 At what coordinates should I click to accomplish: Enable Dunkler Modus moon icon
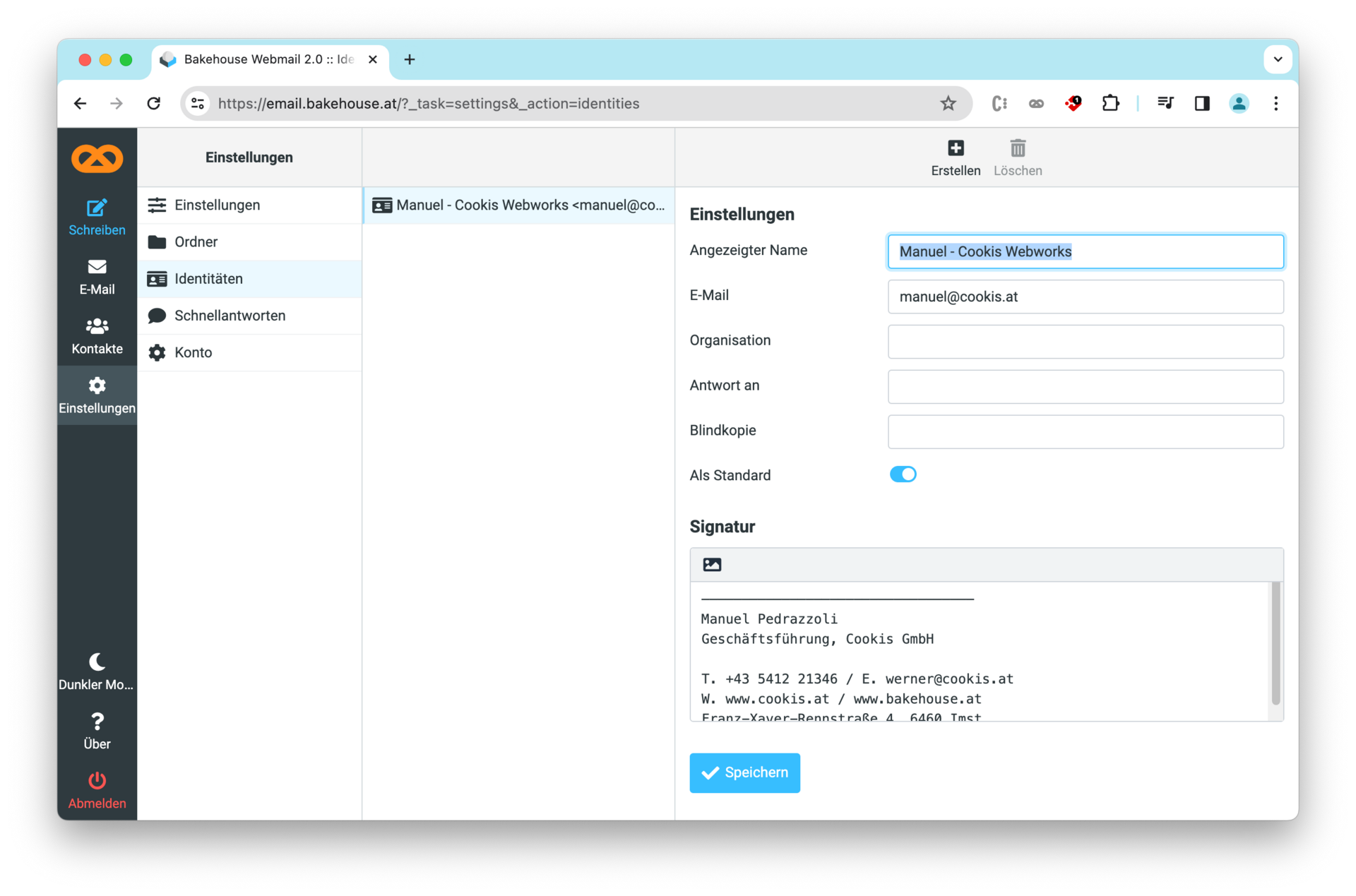click(97, 662)
